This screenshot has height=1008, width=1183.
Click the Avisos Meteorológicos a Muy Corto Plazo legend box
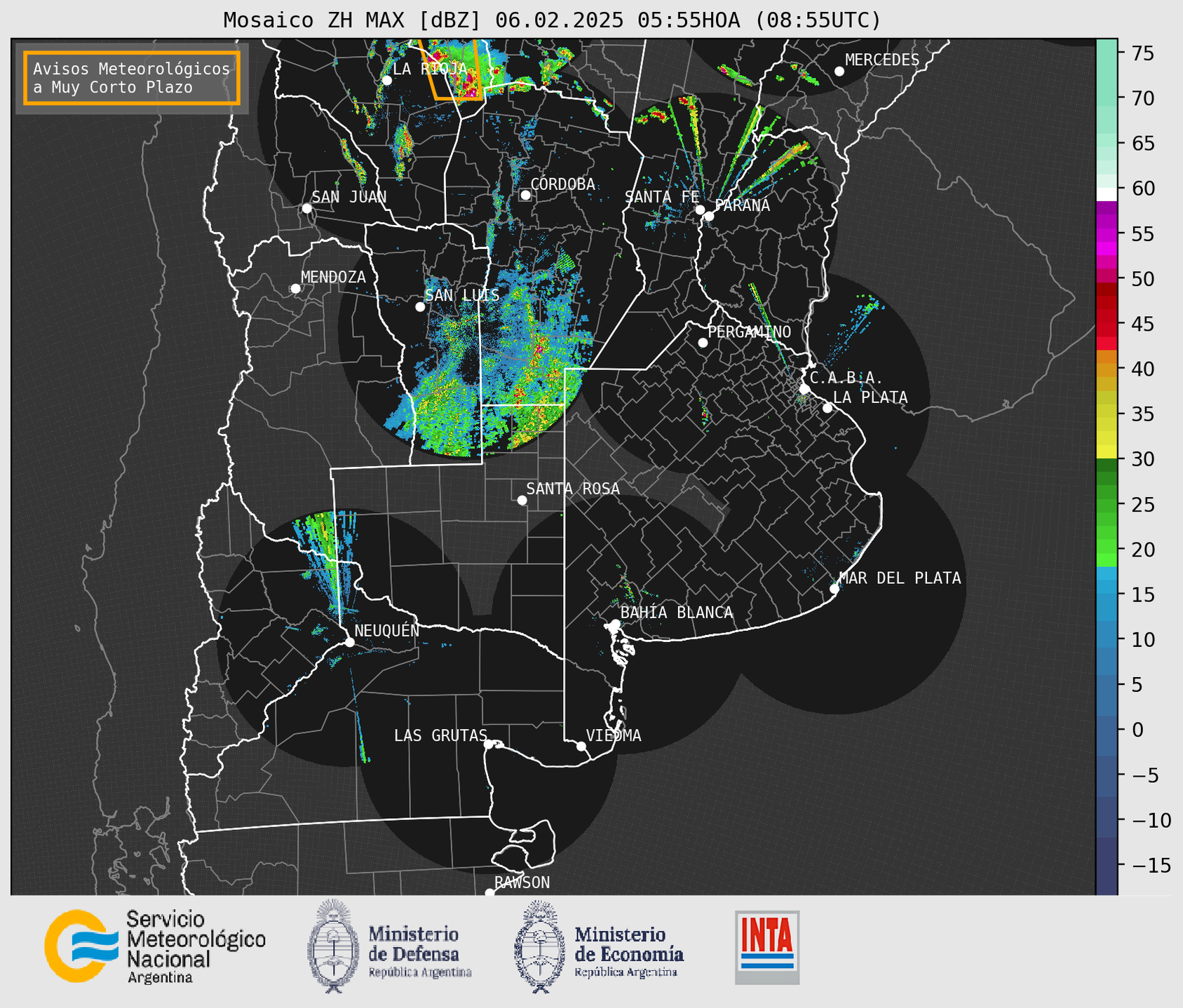132,78
